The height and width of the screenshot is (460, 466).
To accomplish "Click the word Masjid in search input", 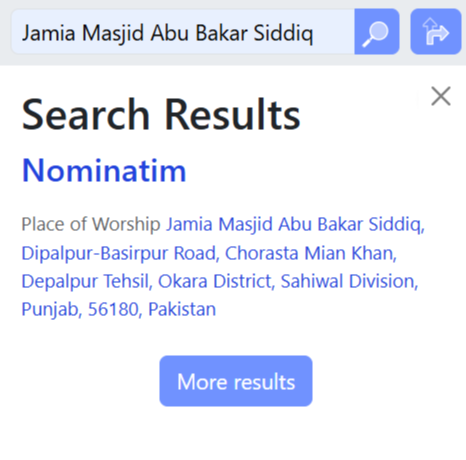I will pyautogui.click(x=113, y=33).
